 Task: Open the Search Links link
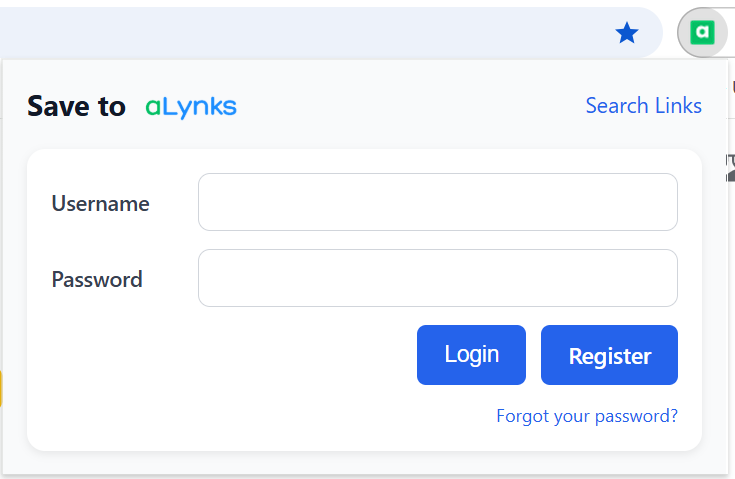(644, 105)
